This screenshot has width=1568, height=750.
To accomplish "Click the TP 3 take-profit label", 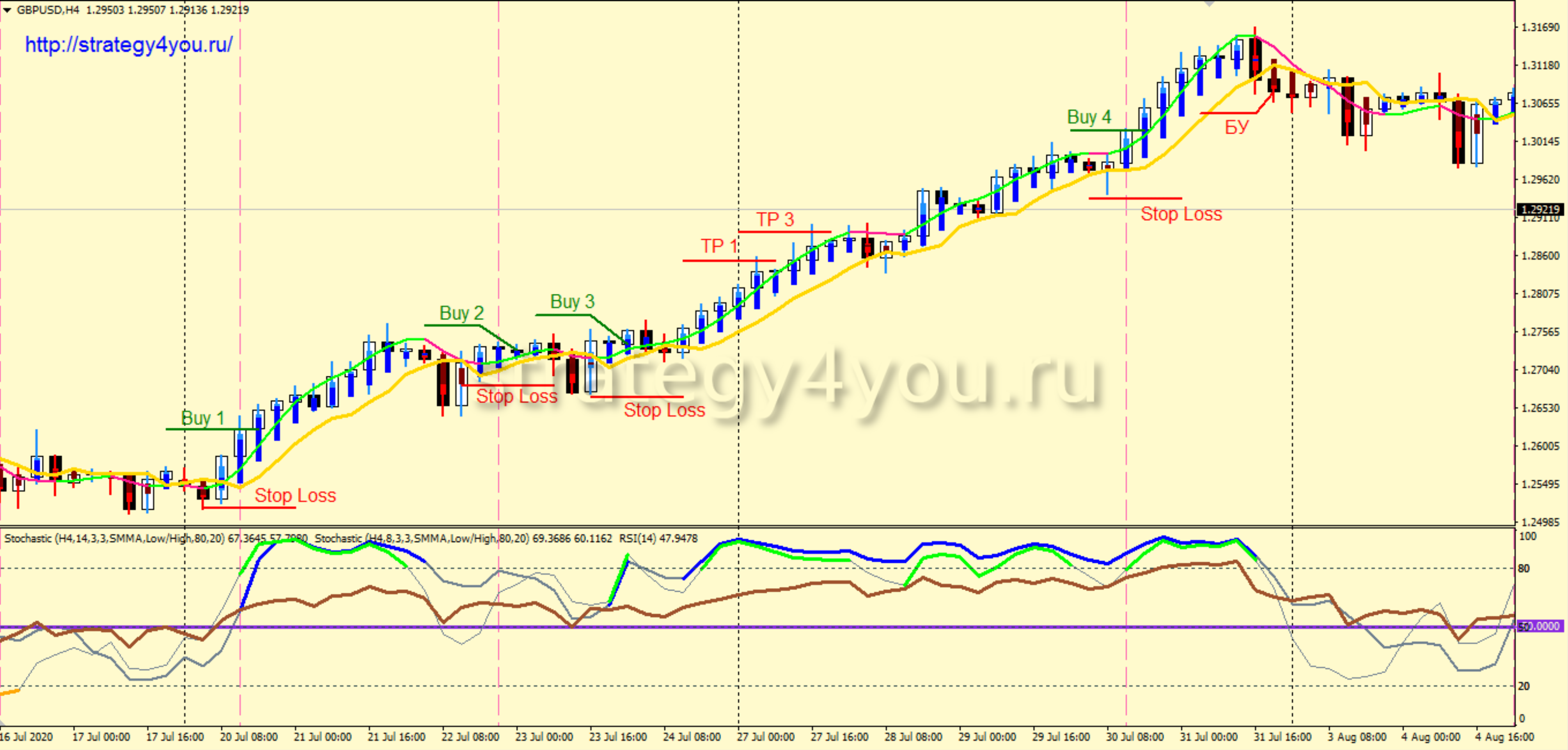I will pyautogui.click(x=775, y=219).
